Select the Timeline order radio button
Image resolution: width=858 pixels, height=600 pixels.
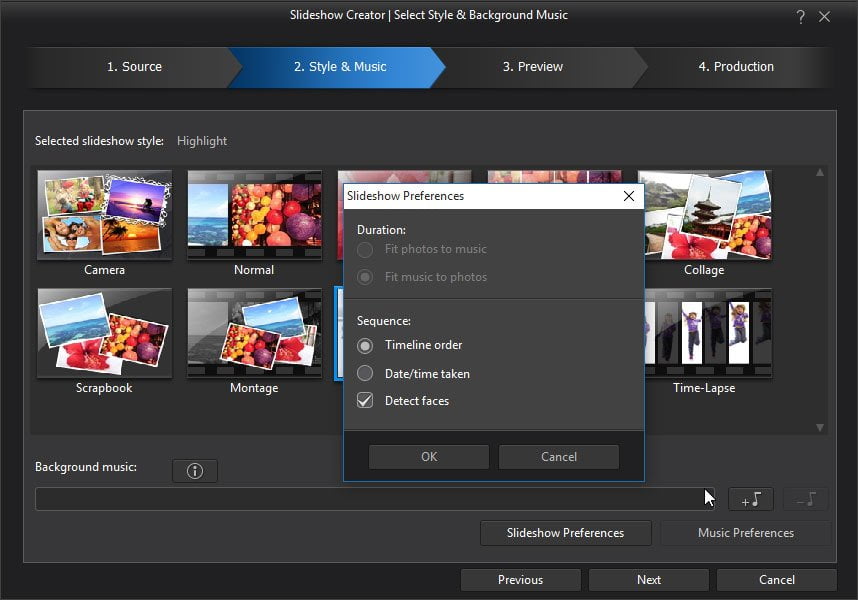click(x=365, y=346)
